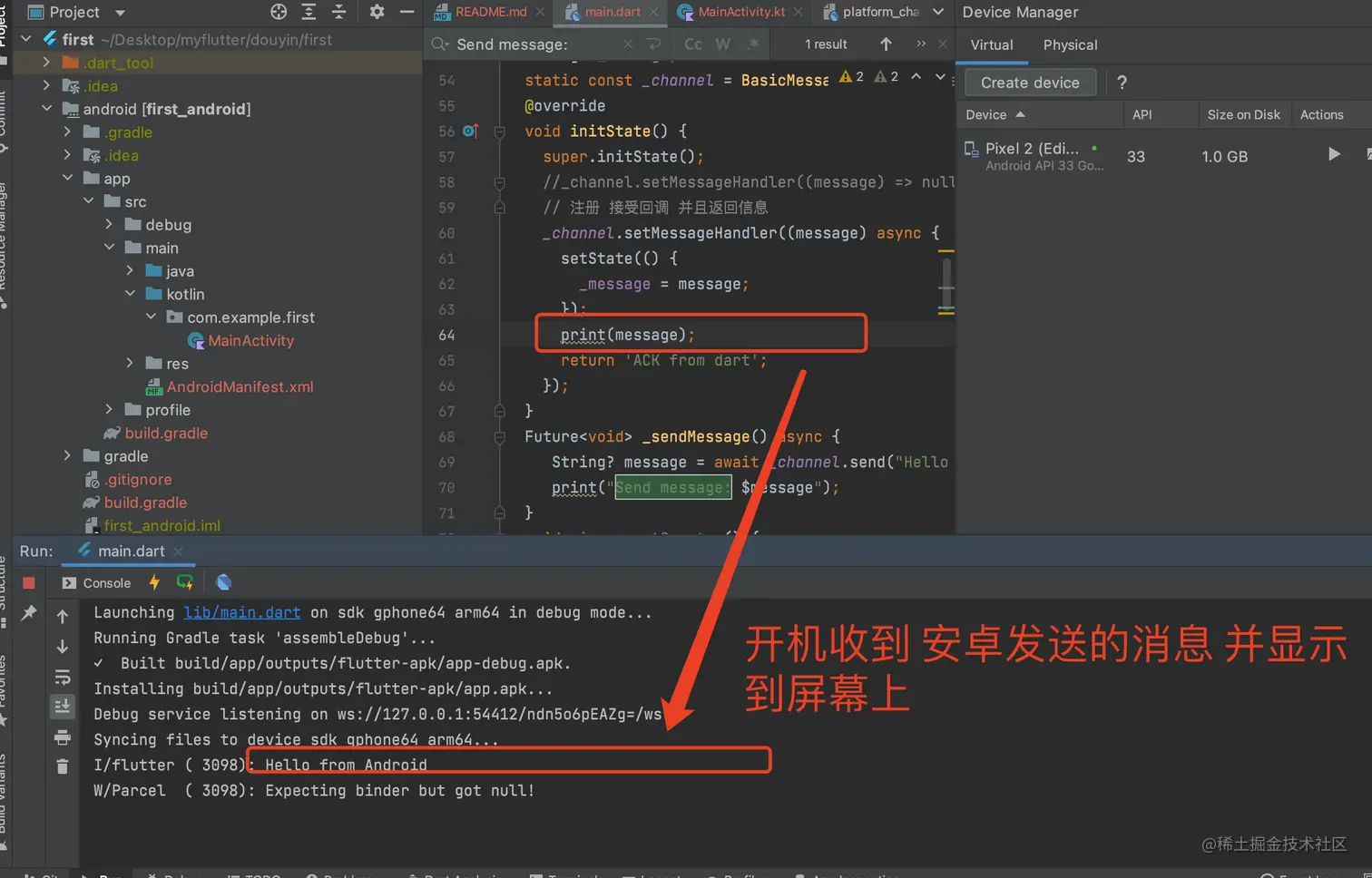Sort by Size on Disk column header

click(x=1243, y=114)
